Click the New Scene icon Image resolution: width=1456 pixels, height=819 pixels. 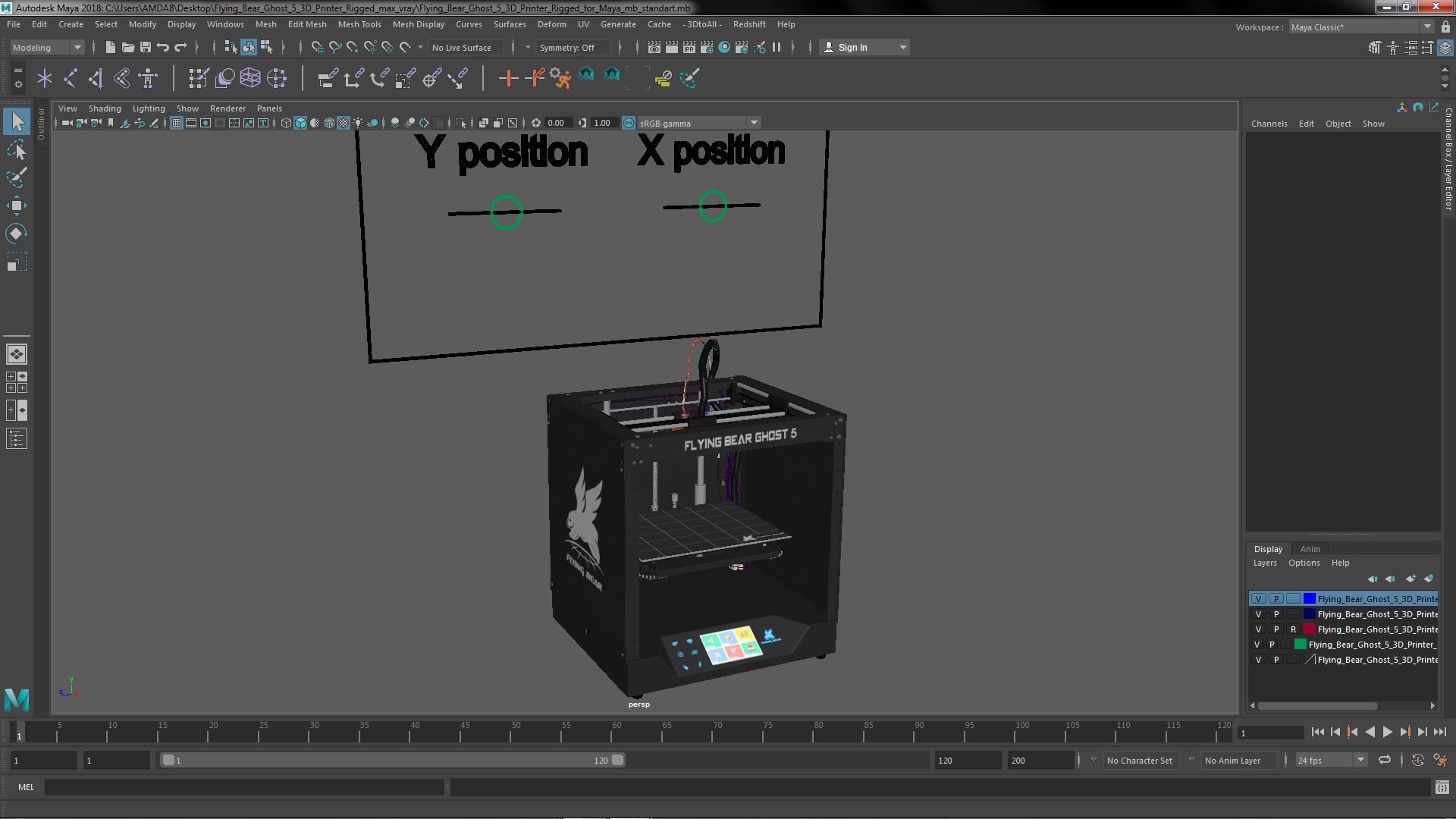click(110, 47)
